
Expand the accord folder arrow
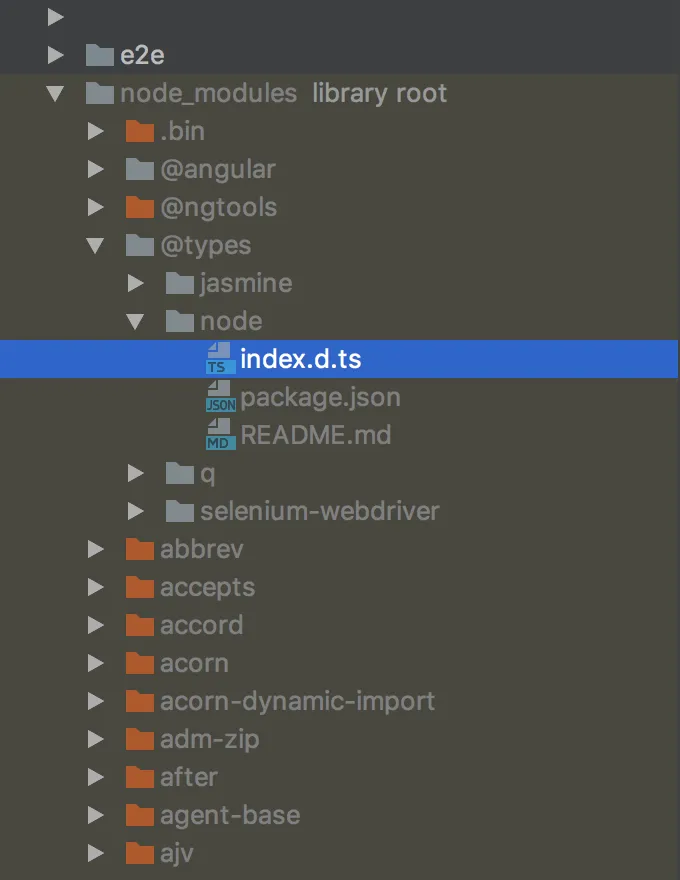(96, 625)
